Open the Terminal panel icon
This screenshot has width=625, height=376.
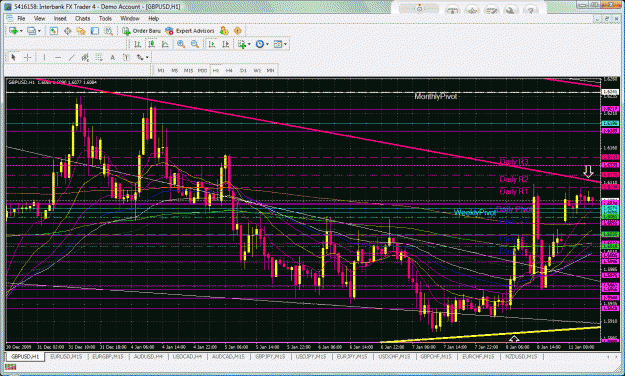coord(94,31)
